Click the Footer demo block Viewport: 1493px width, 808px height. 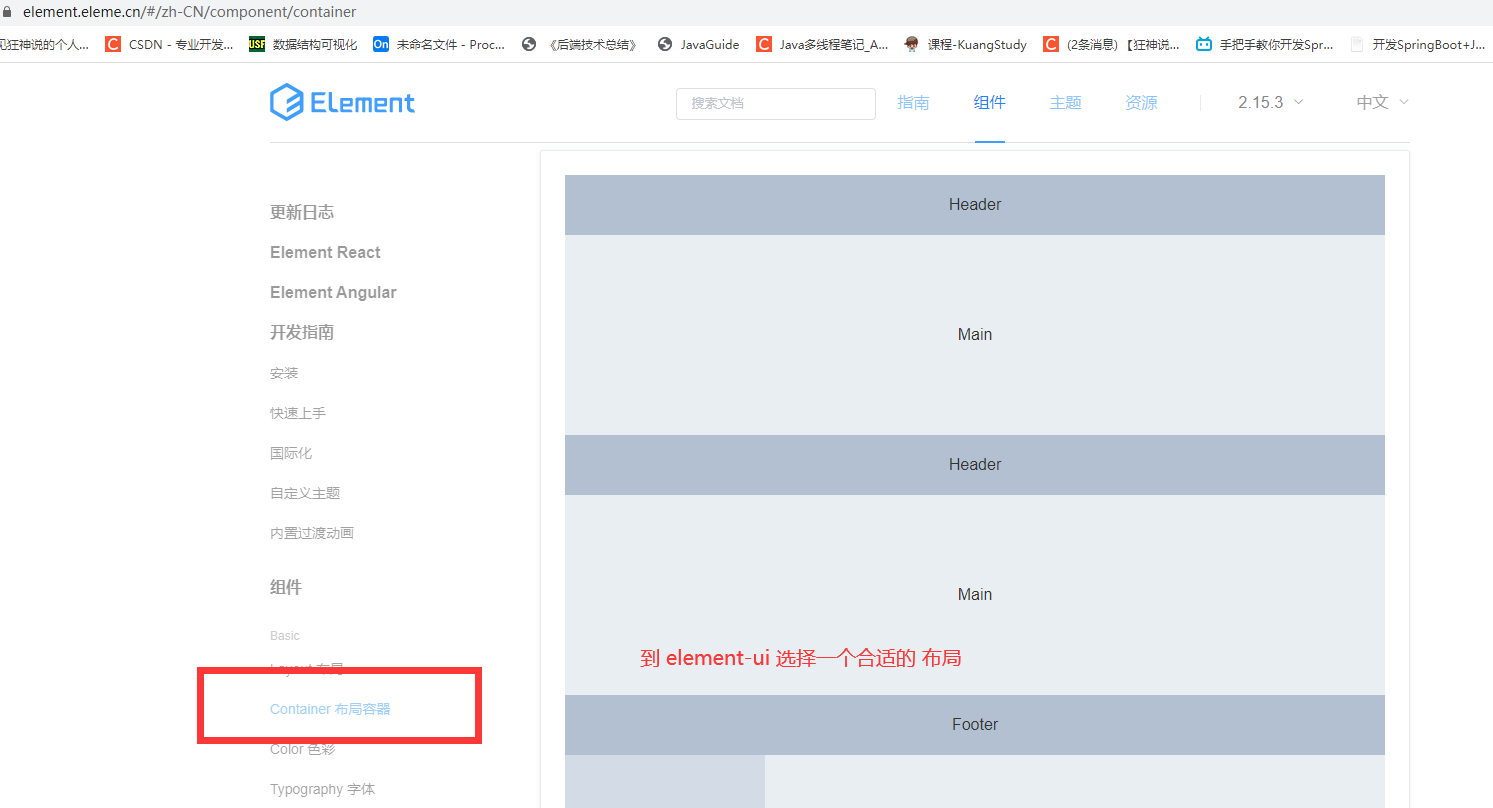tap(975, 724)
